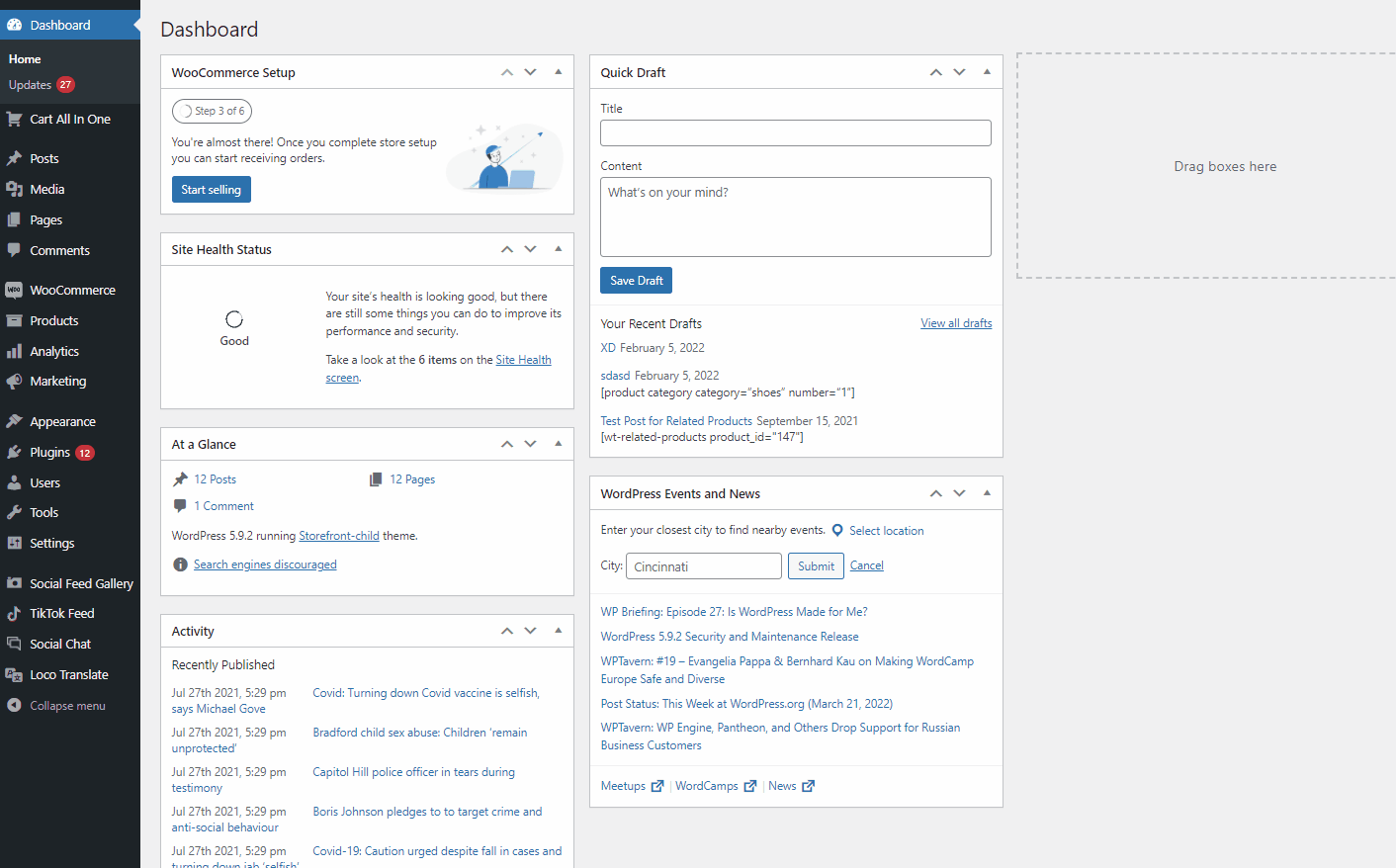Open Updates in the sidebar
The image size is (1396, 868).
point(42,85)
